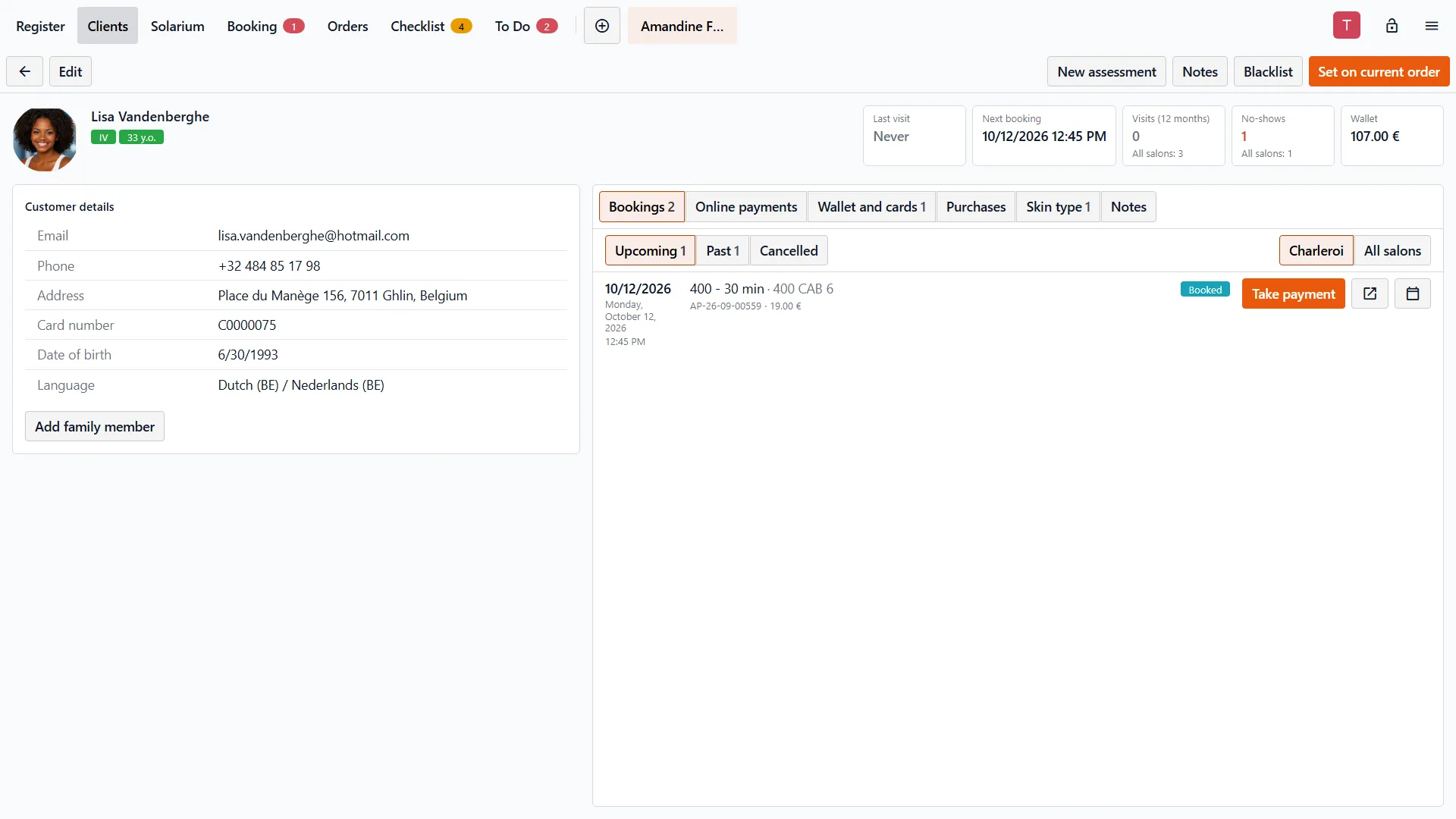The height and width of the screenshot is (819, 1456).
Task: Click Set on current order
Action: pos(1379,71)
